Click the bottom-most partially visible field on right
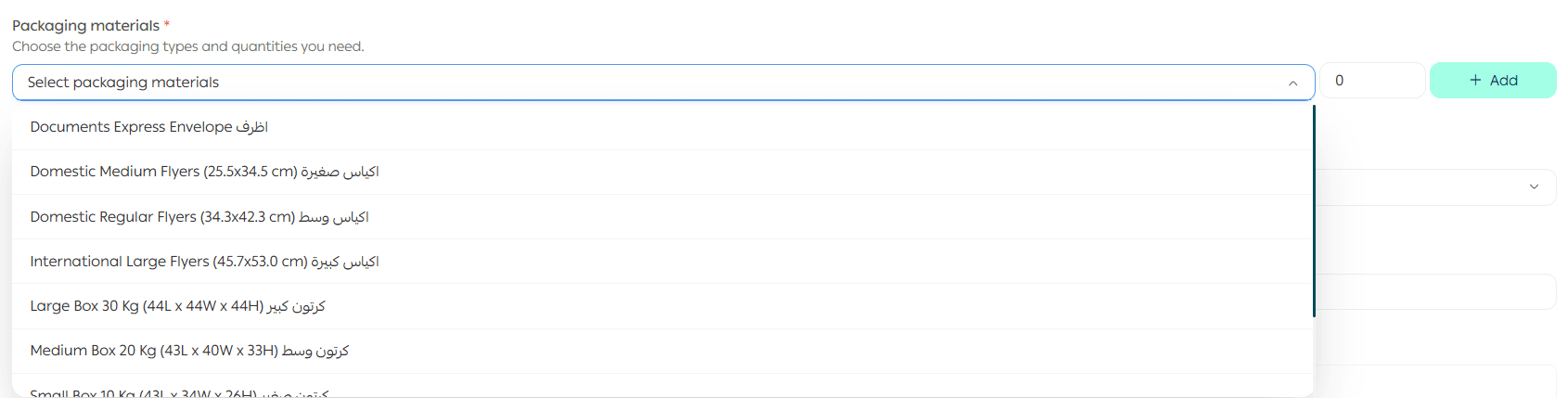 click(1434, 380)
